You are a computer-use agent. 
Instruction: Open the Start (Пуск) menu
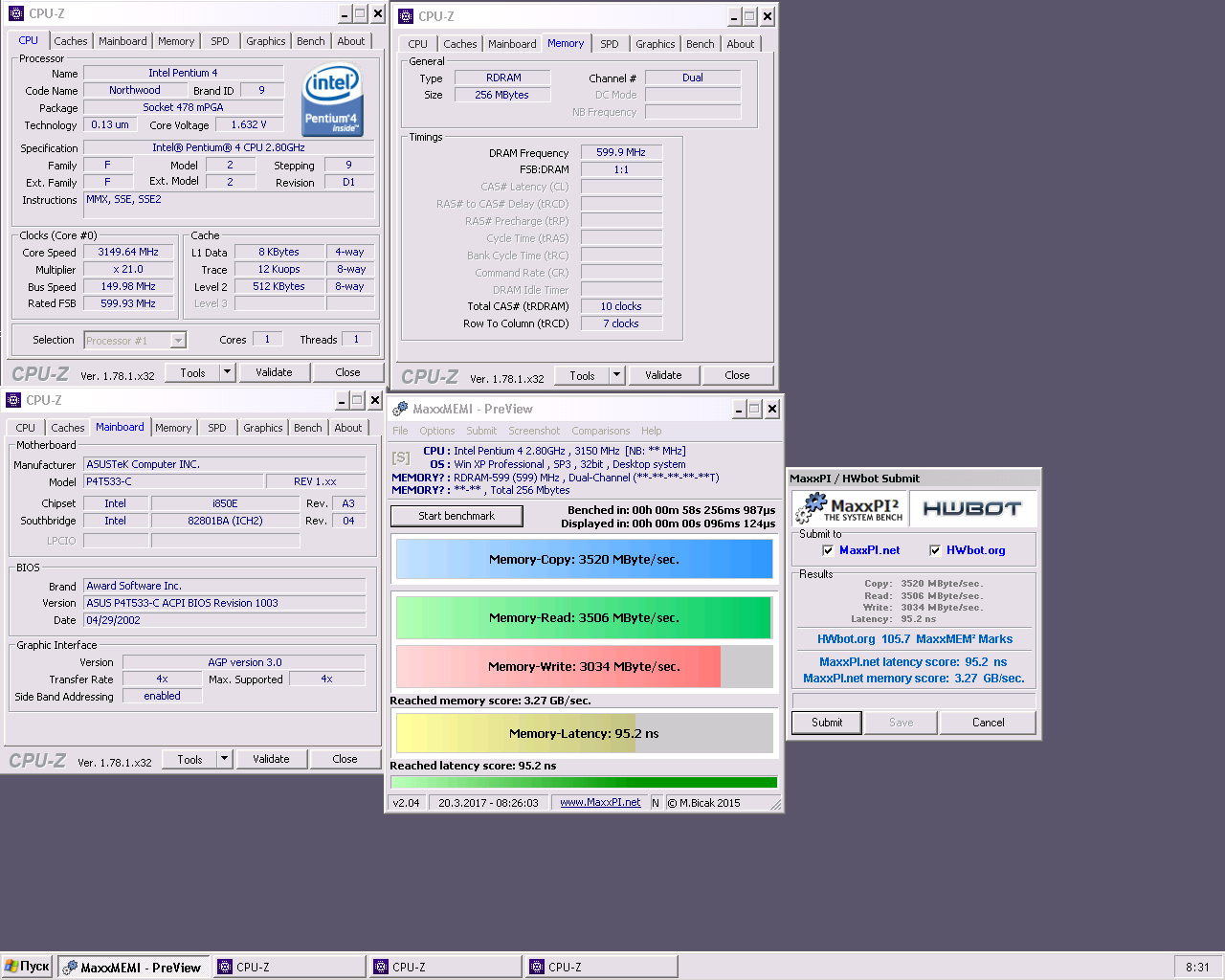click(x=27, y=967)
